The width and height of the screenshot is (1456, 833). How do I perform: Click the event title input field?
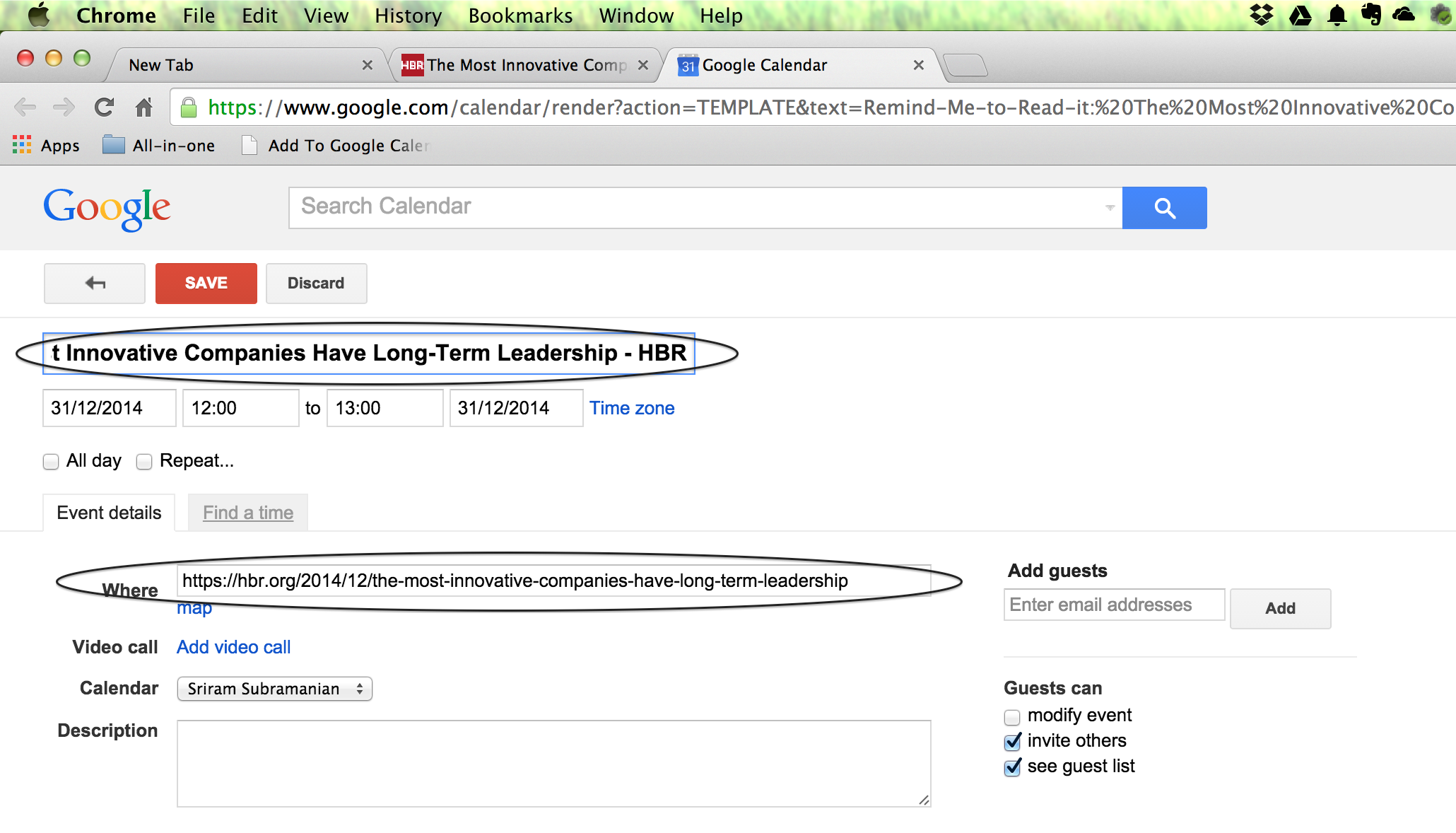[368, 353]
